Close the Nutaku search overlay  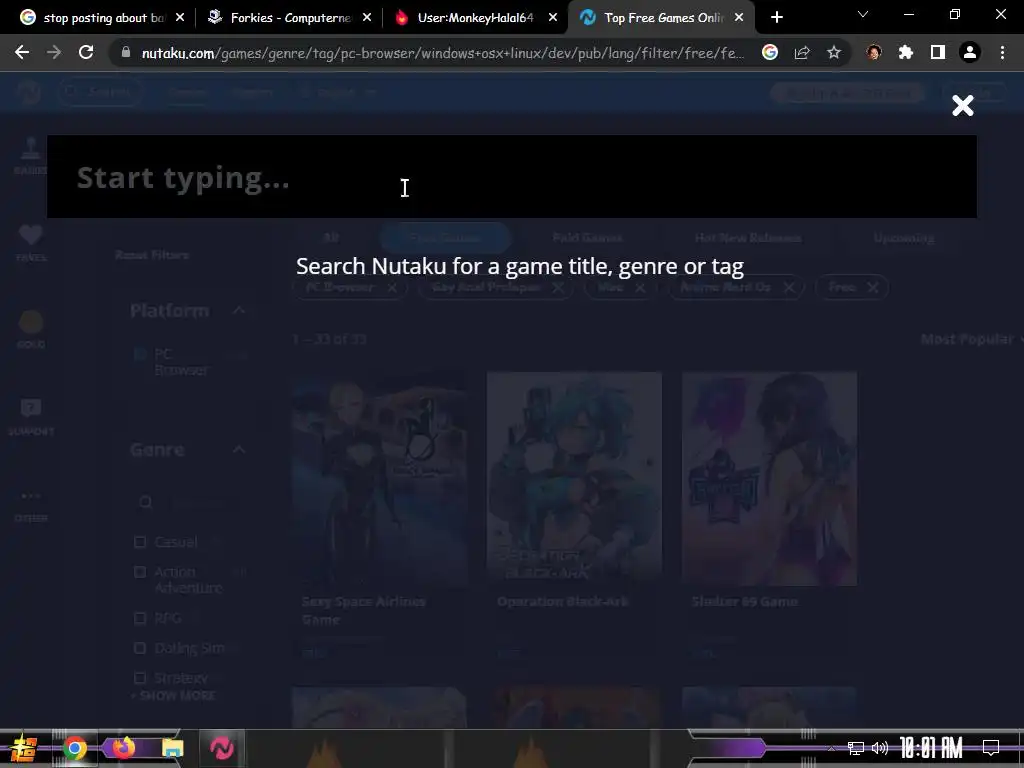[963, 105]
